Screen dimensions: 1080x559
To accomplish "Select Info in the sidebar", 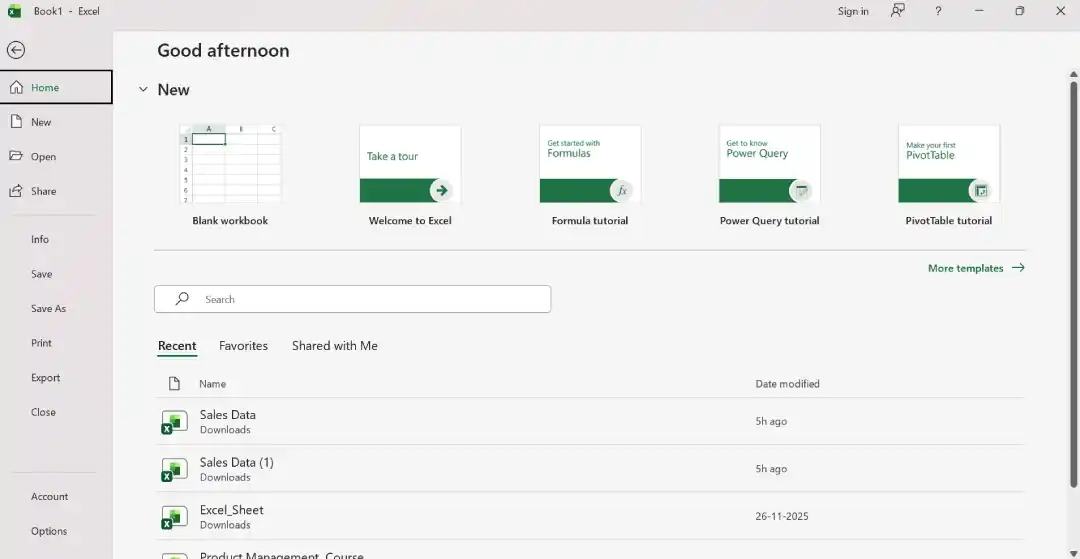I will coord(40,239).
